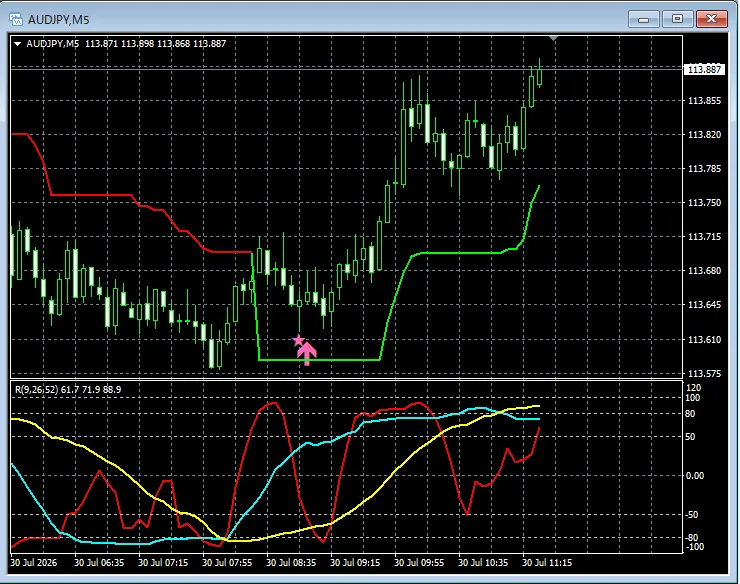Click the 113.645 price scale label
Viewport: 740px width, 584px height.
704,305
